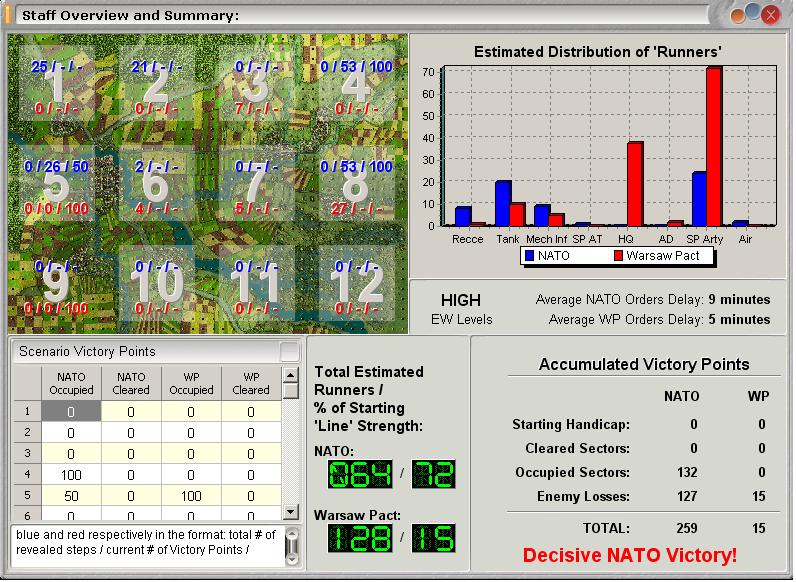Viewport: 796px width, 582px height.
Task: Click the Warsaw Pact strength percent 15
Action: click(x=434, y=538)
